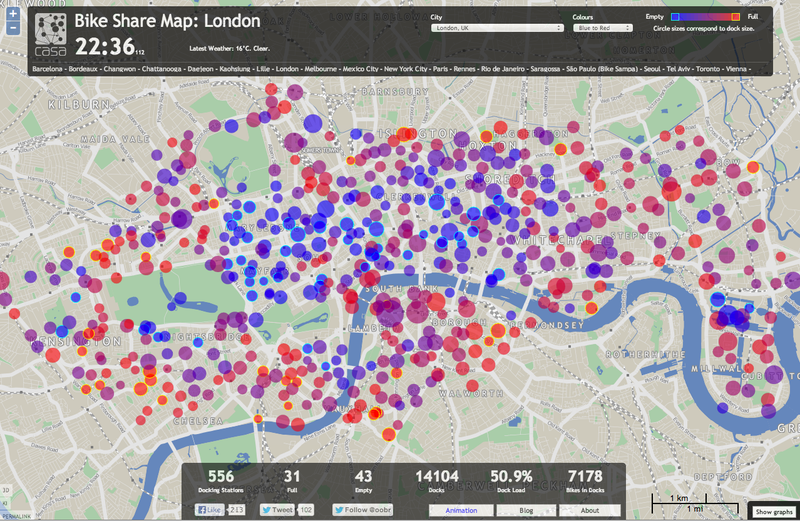This screenshot has width=800, height=521.
Task: Go to São Paulo (Bike Sampa) link
Action: pos(602,69)
